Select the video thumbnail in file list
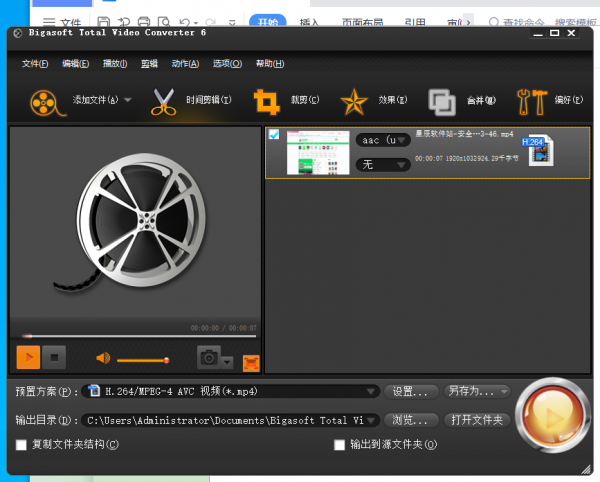This screenshot has width=600, height=482. tap(318, 153)
